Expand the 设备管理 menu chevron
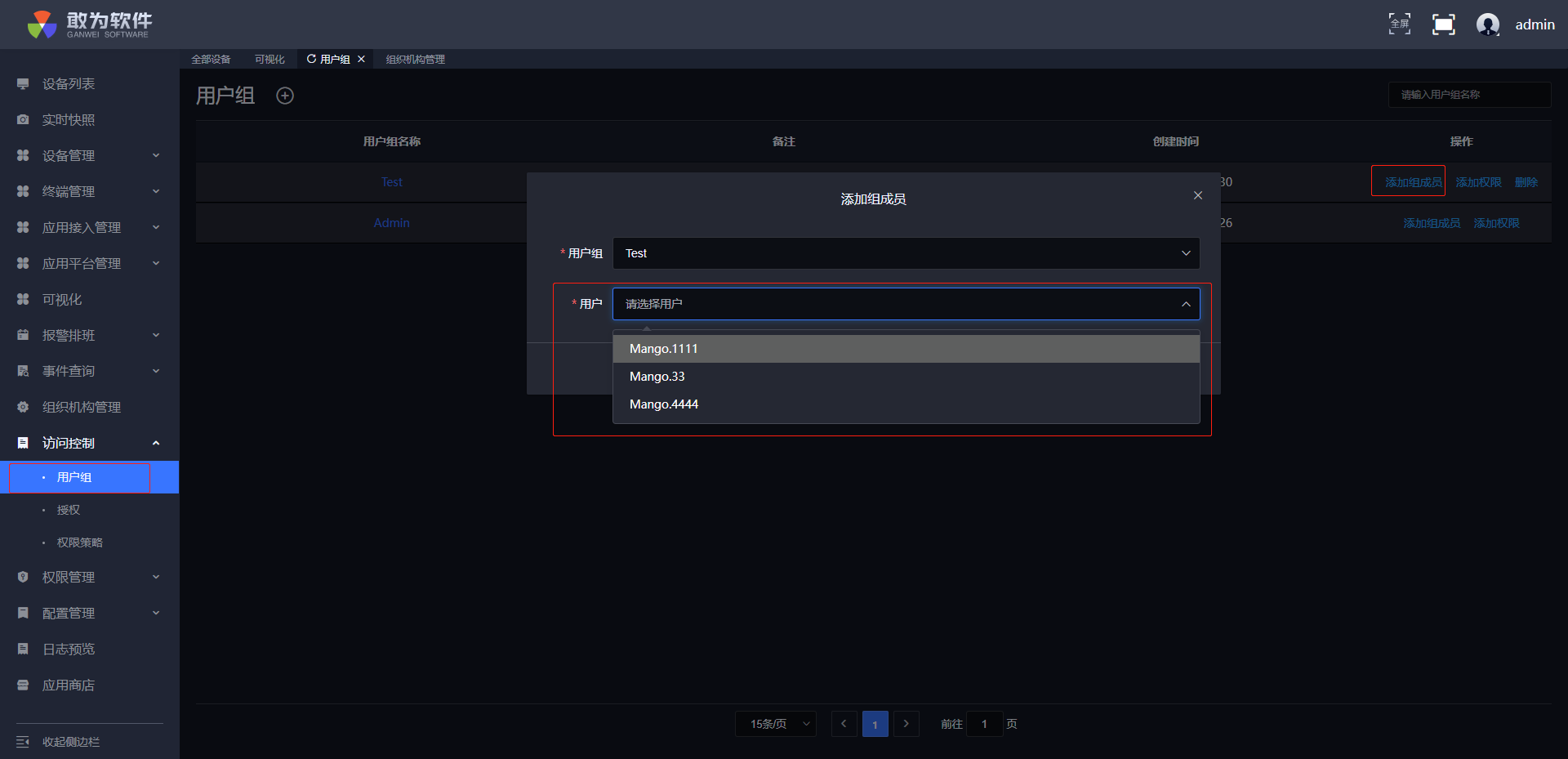Image resolution: width=1568 pixels, height=759 pixels. [156, 156]
